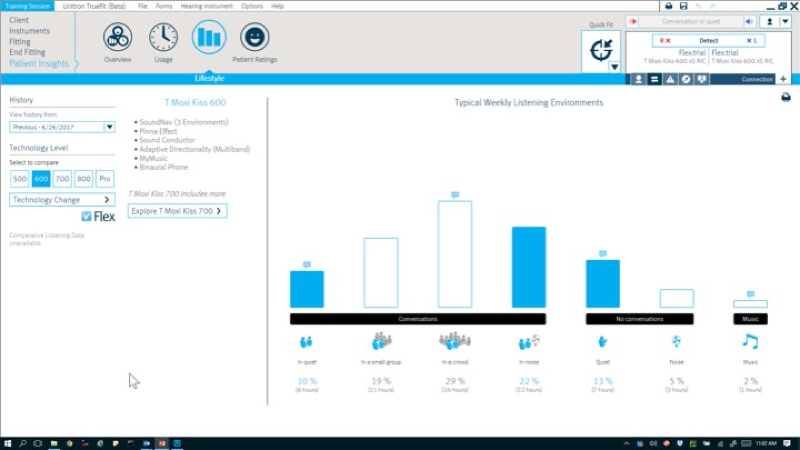Click the Conversations category bar
The image size is (800, 450).
point(418,319)
